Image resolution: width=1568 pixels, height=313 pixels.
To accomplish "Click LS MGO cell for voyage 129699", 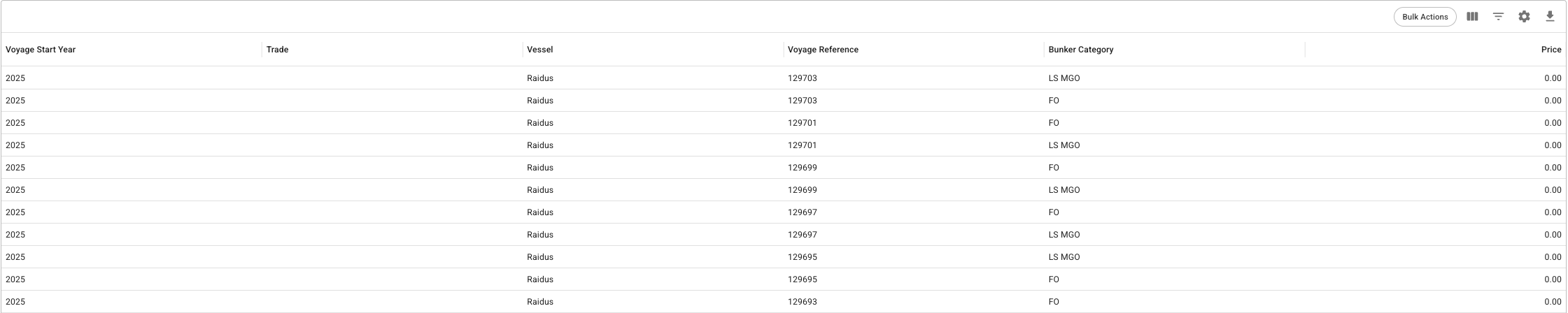I will click(1064, 190).
